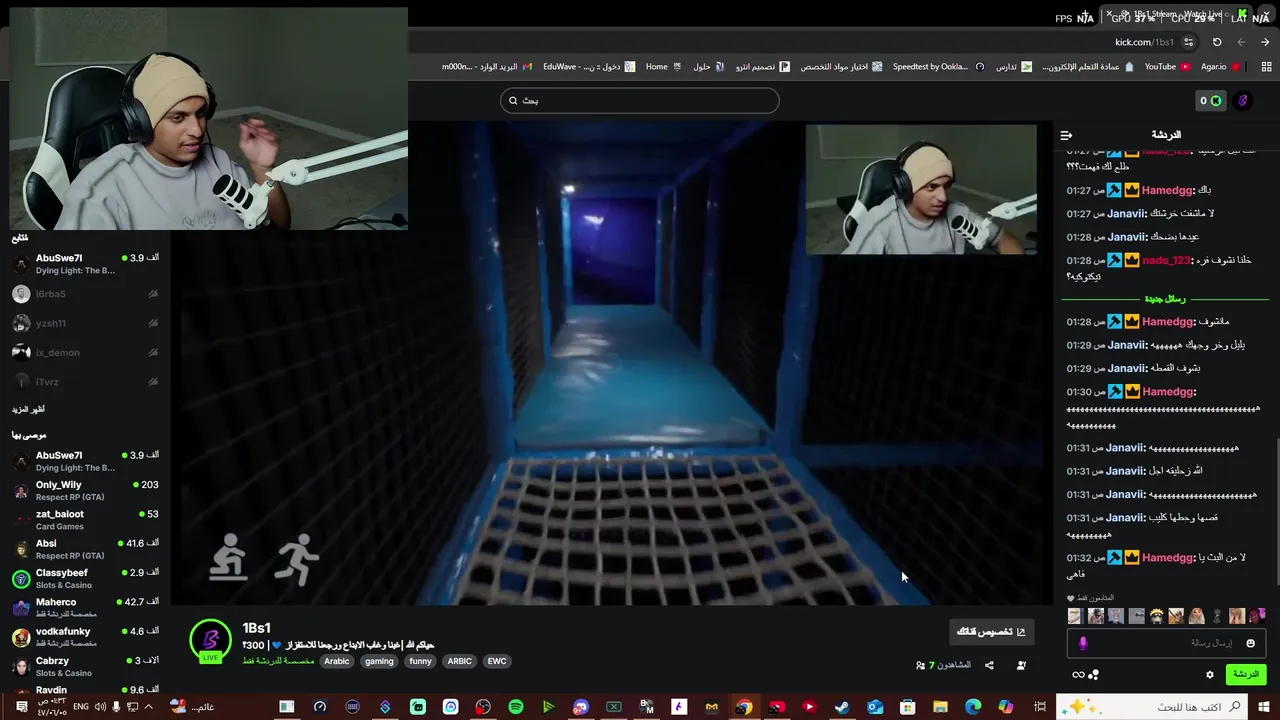This screenshot has height=720, width=1280.
Task: Send message with green الدردشة button
Action: (1246, 674)
